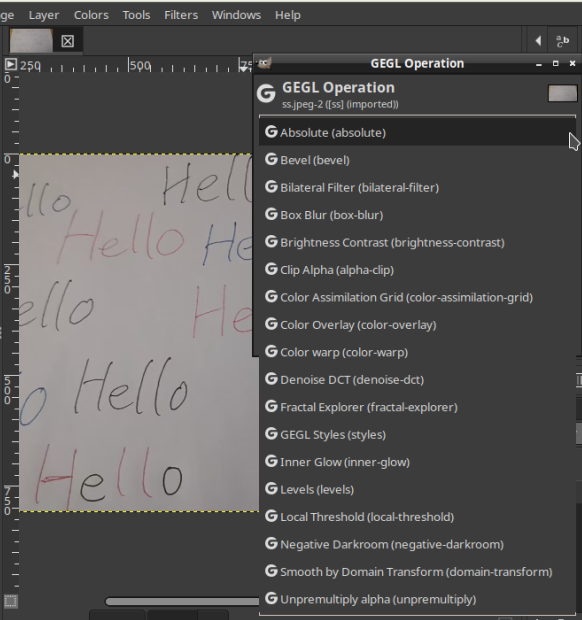Viewport: 582px width, 620px height.
Task: Open the text tool options tab icon
Action: (x=562, y=41)
